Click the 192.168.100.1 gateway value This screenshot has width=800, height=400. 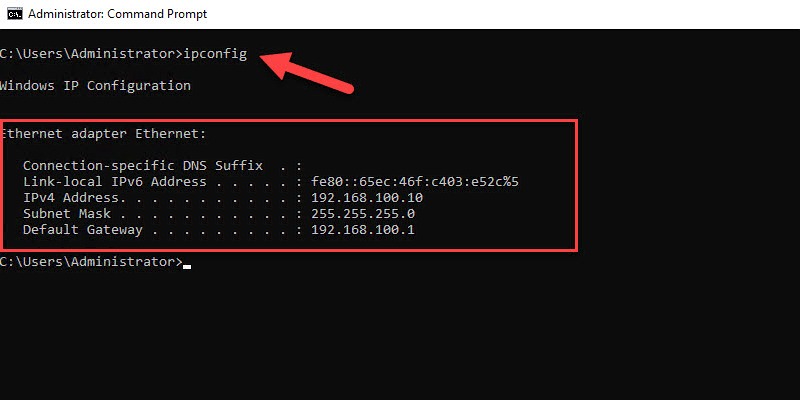pyautogui.click(x=363, y=230)
